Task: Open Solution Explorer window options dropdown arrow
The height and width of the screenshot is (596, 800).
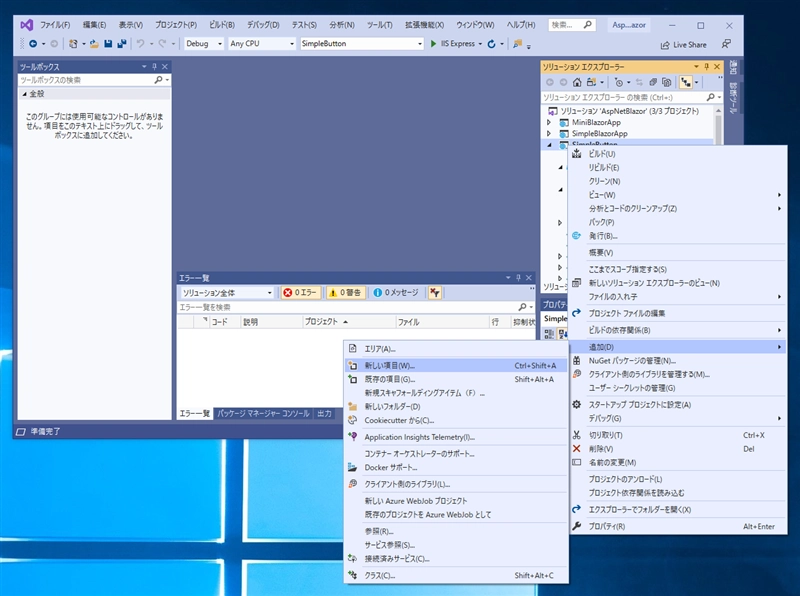Action: pyautogui.click(x=696, y=67)
